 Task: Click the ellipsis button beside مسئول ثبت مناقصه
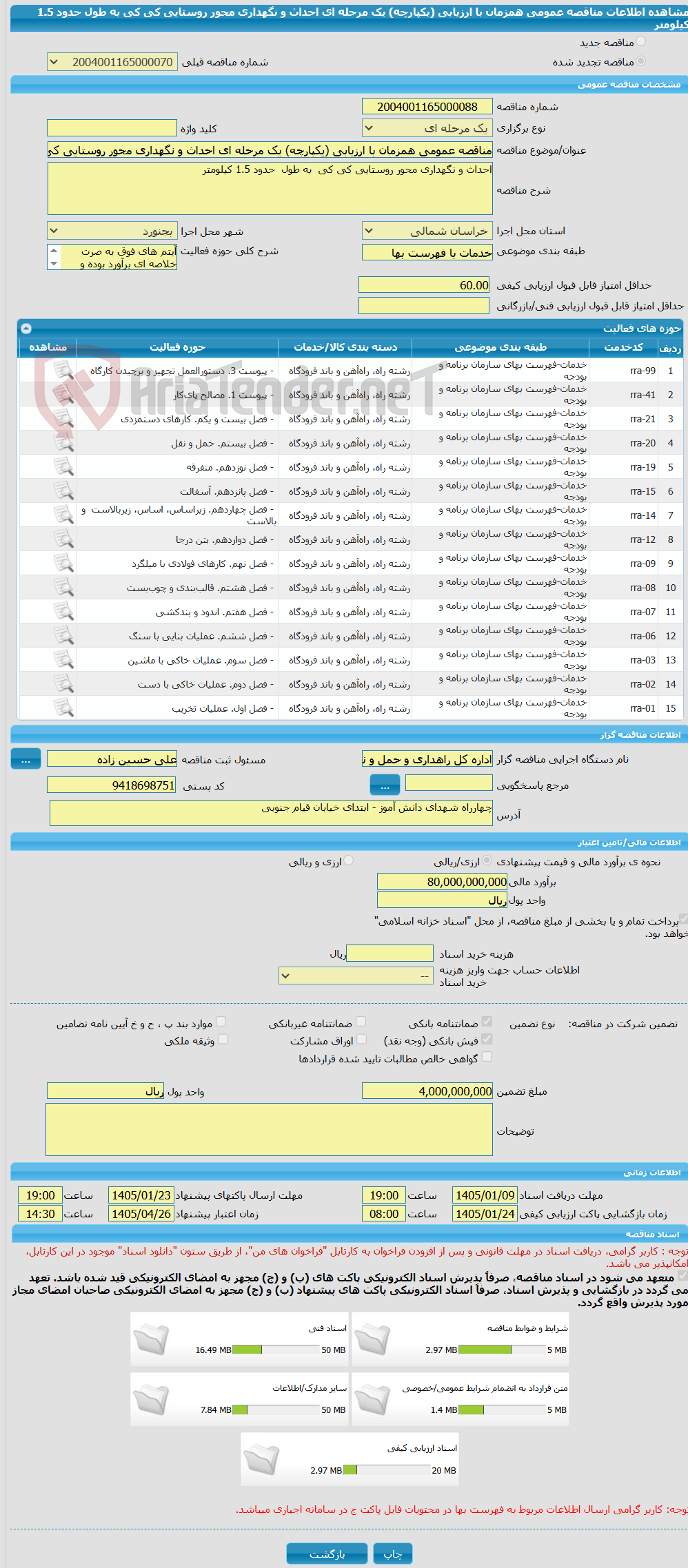(26, 759)
